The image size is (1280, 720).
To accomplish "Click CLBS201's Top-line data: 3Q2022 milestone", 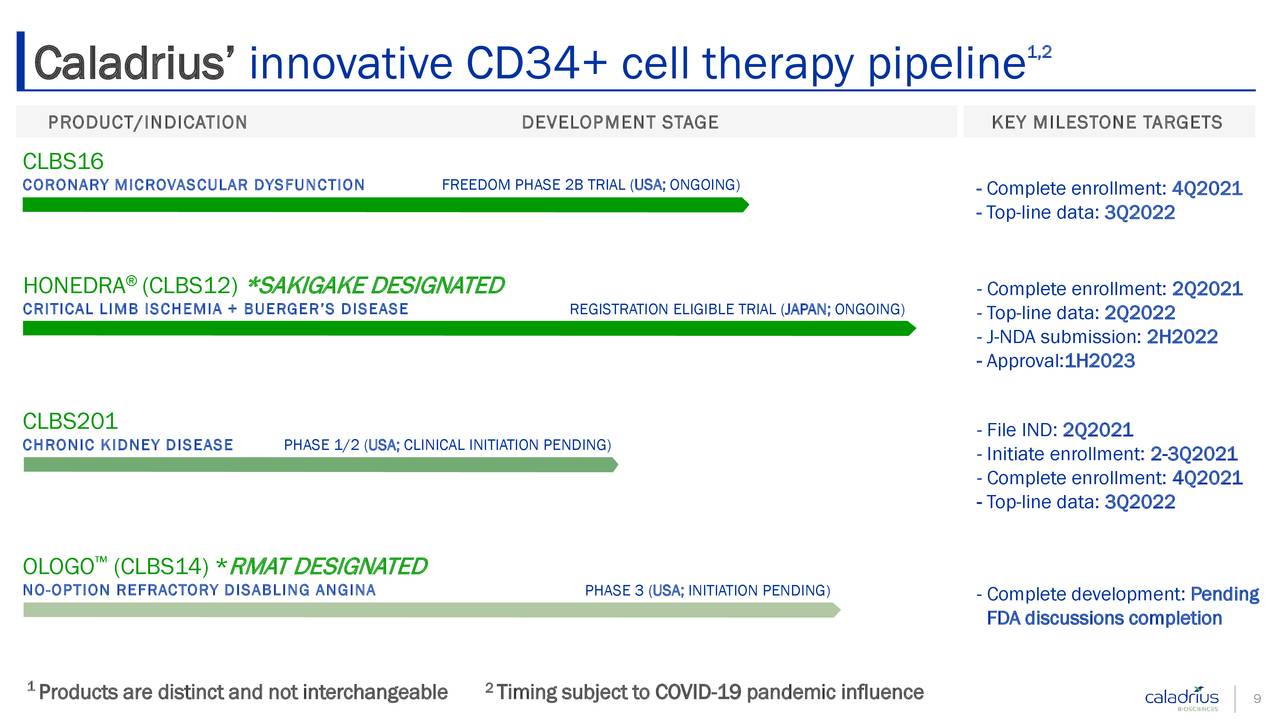I will click(x=1074, y=502).
